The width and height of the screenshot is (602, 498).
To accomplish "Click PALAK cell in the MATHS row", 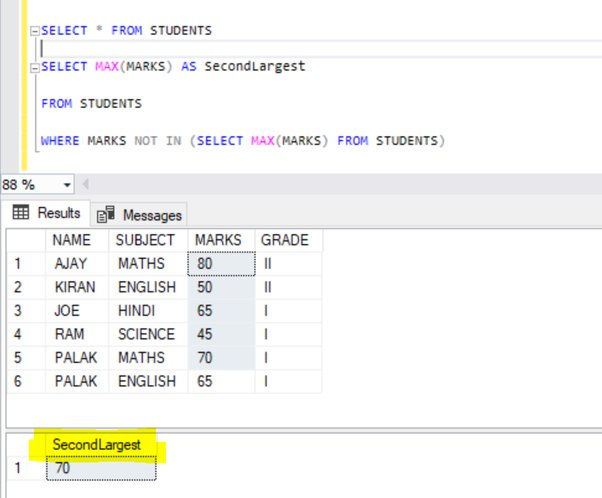I will pos(77,358).
